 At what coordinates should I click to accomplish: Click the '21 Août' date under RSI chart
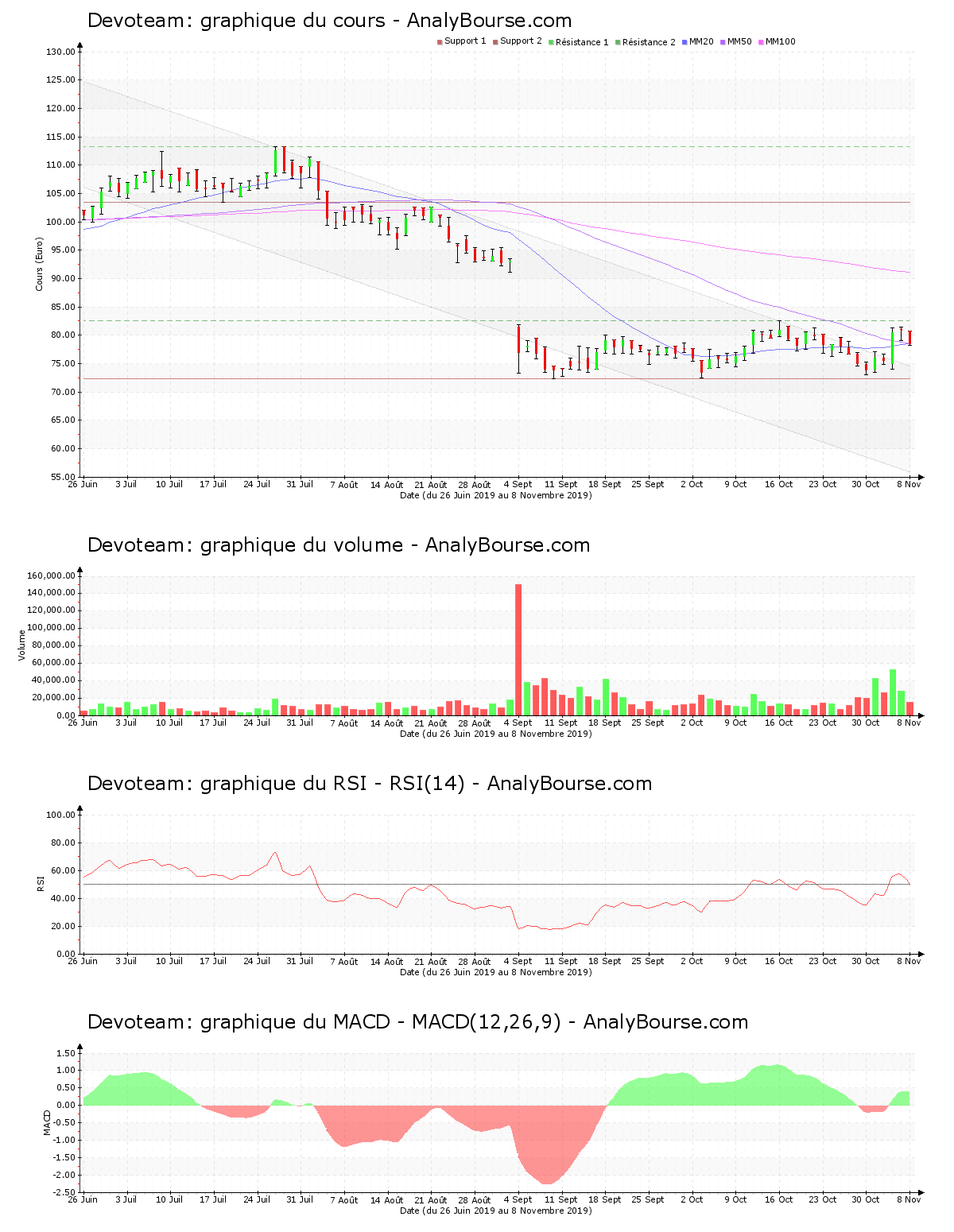click(431, 961)
